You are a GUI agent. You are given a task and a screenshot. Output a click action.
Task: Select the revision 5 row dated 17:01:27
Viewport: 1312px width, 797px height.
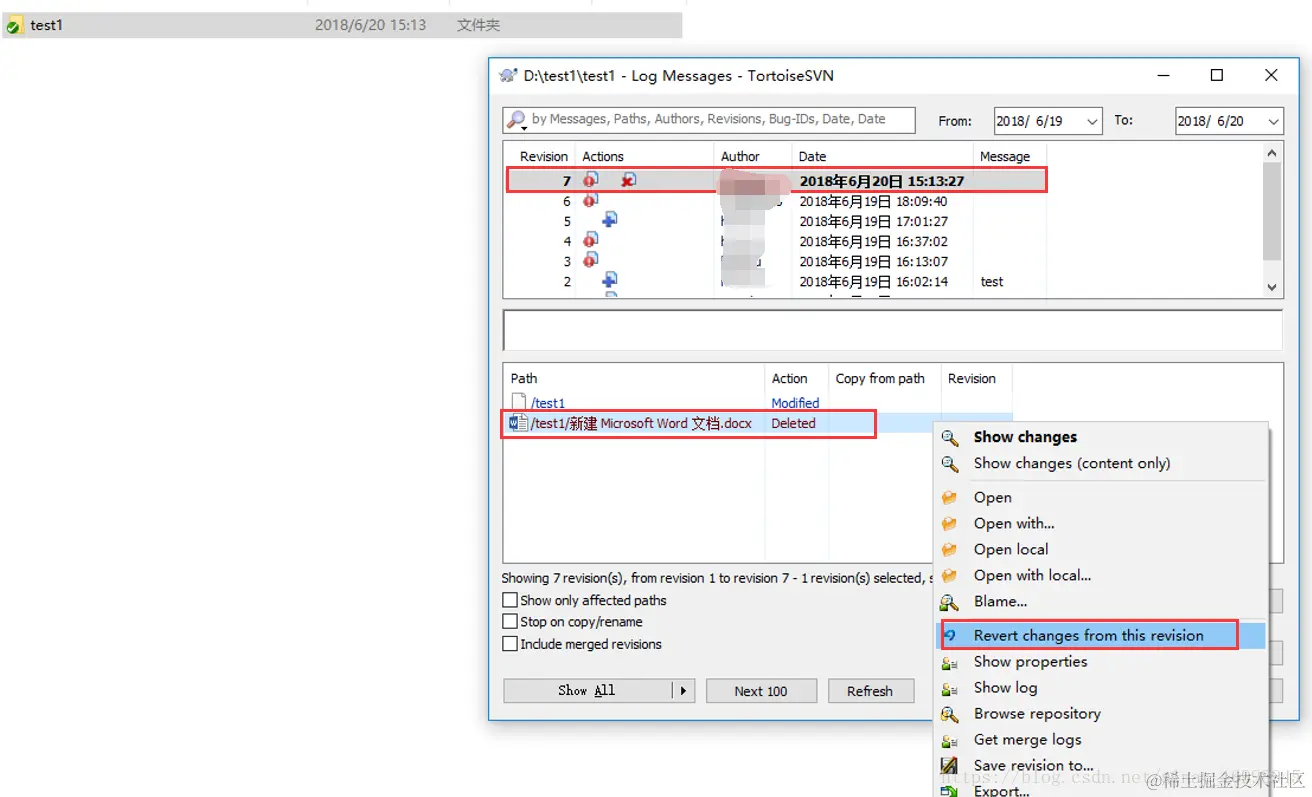(x=776, y=221)
